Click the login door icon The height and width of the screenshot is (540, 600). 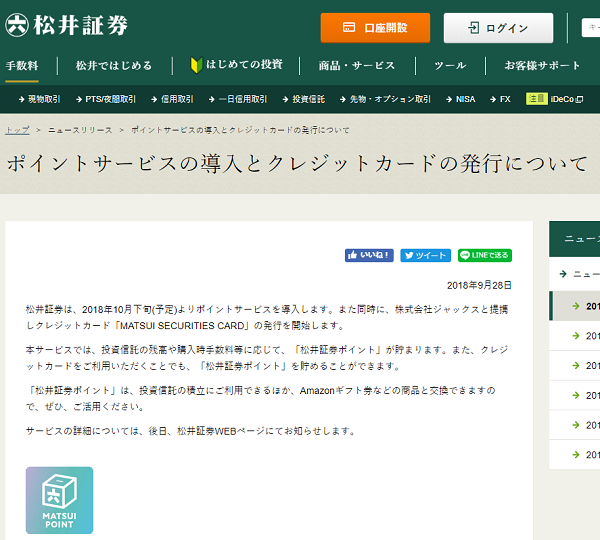coord(474,28)
